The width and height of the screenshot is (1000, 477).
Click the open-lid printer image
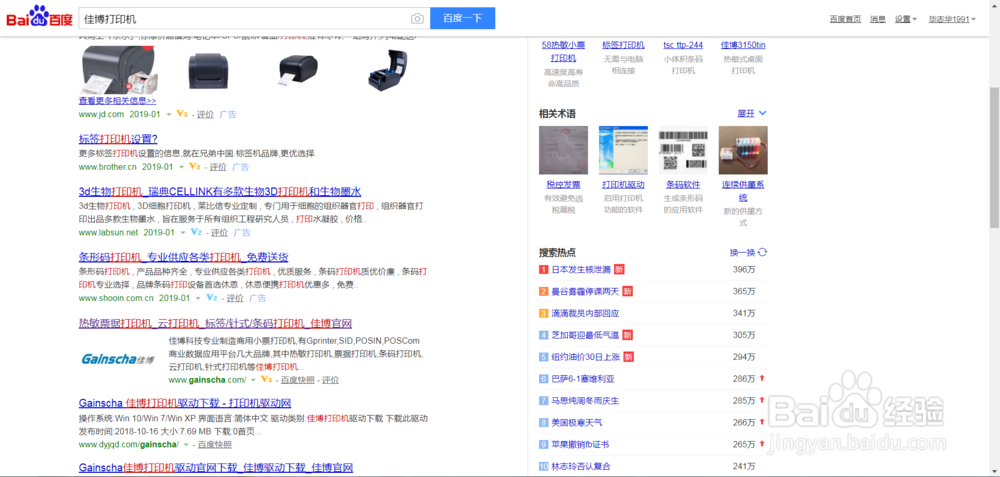(x=388, y=70)
